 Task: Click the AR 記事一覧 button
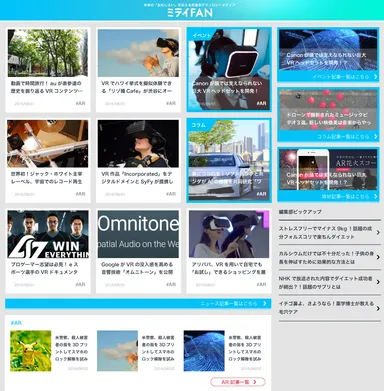click(238, 382)
